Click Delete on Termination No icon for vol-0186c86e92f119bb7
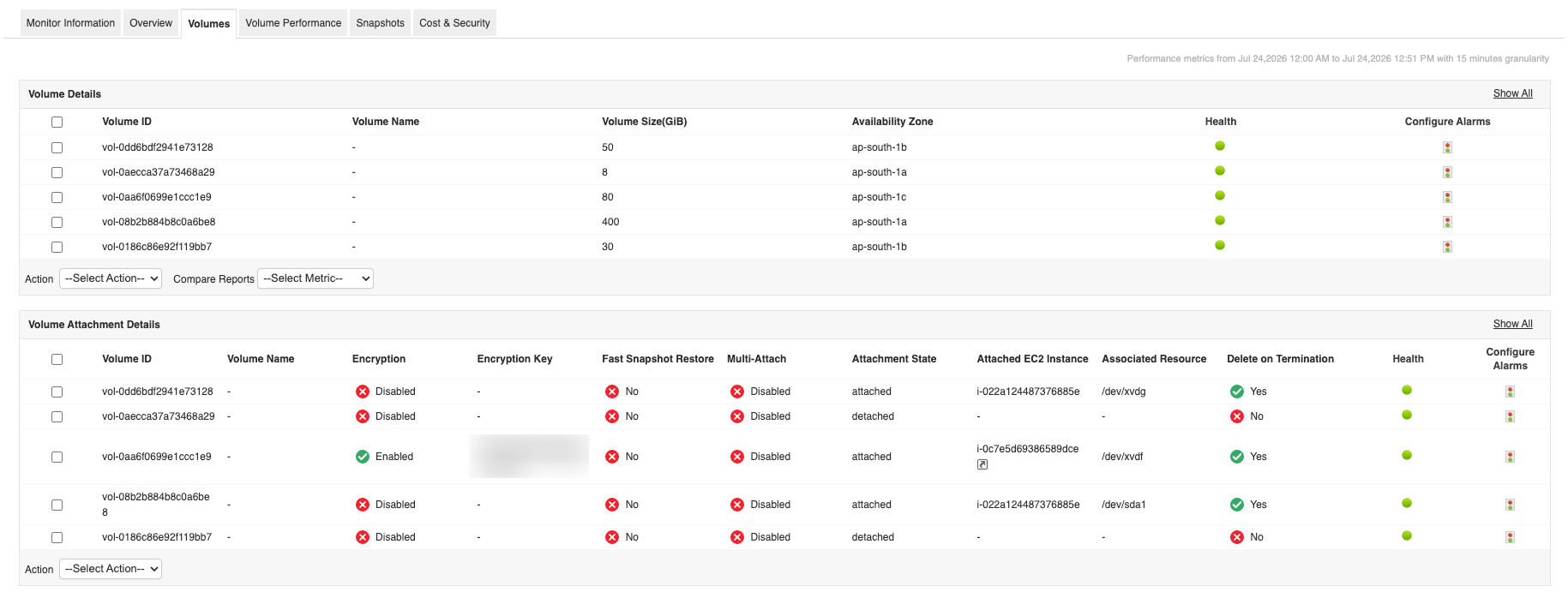This screenshot has width=1568, height=598. (x=1237, y=537)
